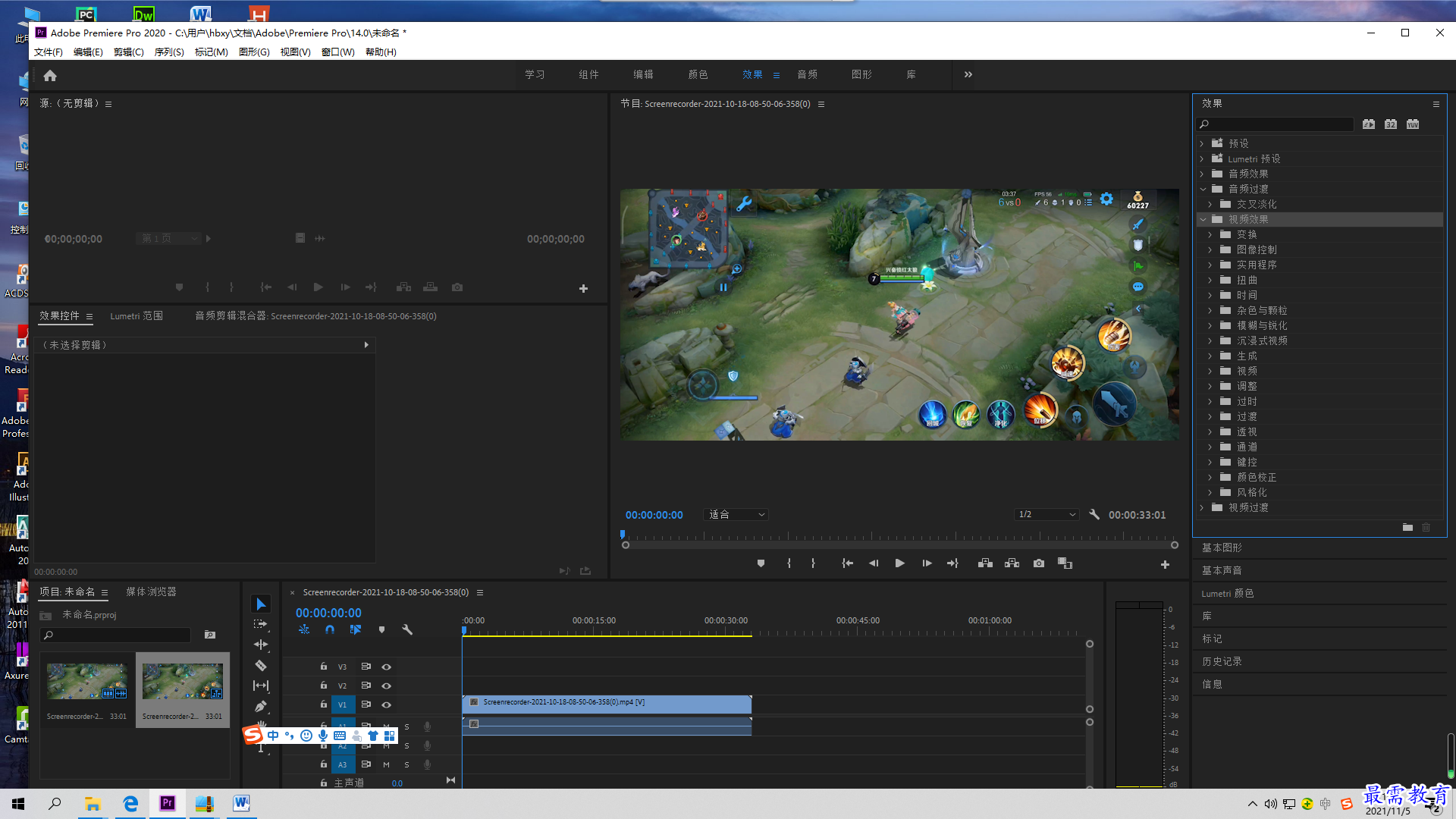The image size is (1456, 819).
Task: Toggle V3 track output eye
Action: pyautogui.click(x=386, y=667)
